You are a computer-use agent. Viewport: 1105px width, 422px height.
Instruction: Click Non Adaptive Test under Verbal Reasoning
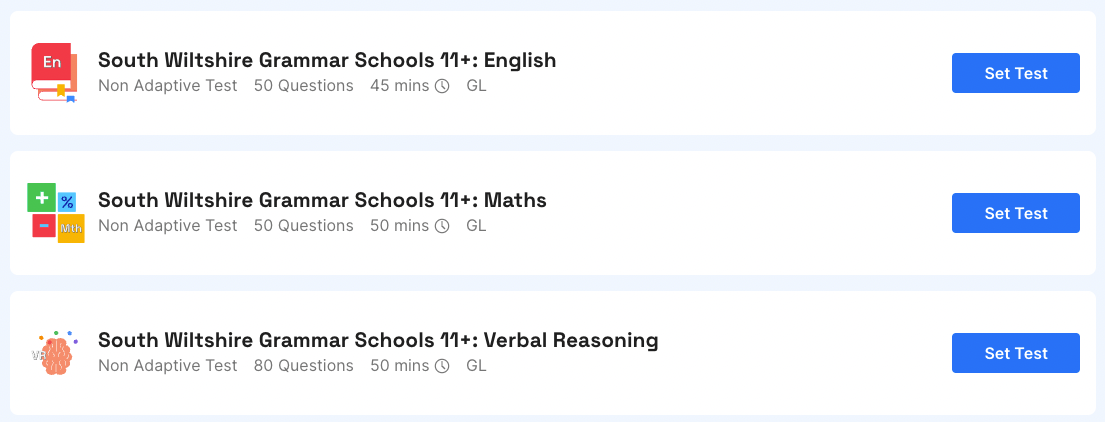point(168,366)
